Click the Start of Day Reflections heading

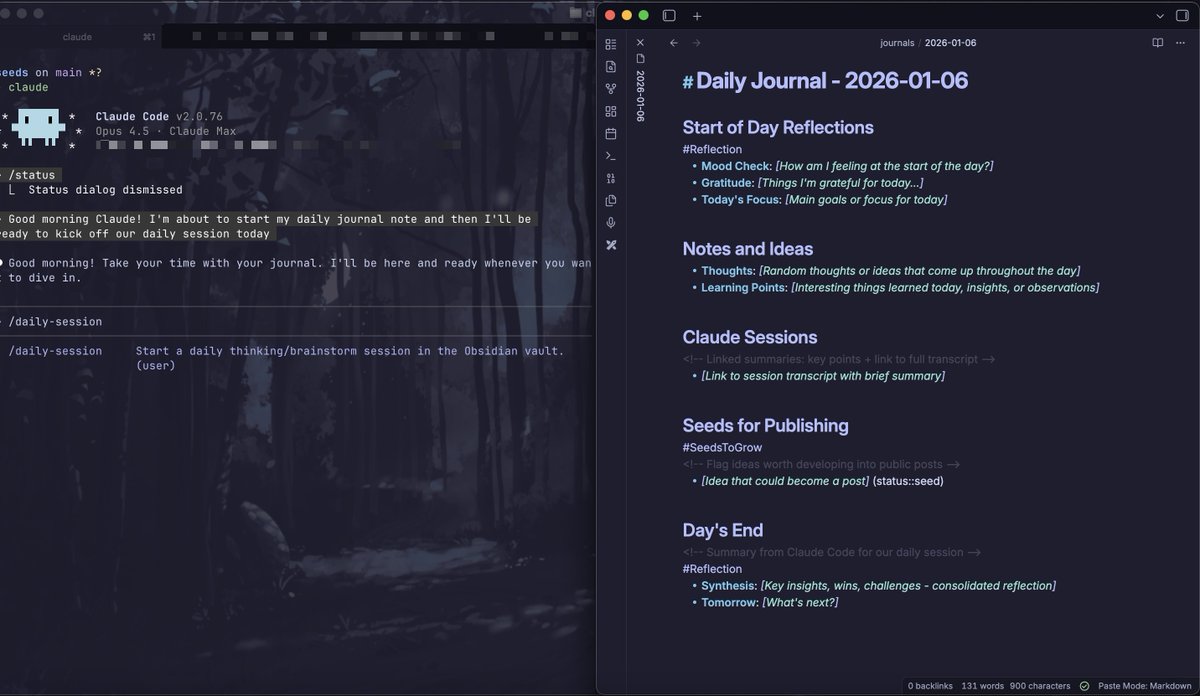[778, 127]
